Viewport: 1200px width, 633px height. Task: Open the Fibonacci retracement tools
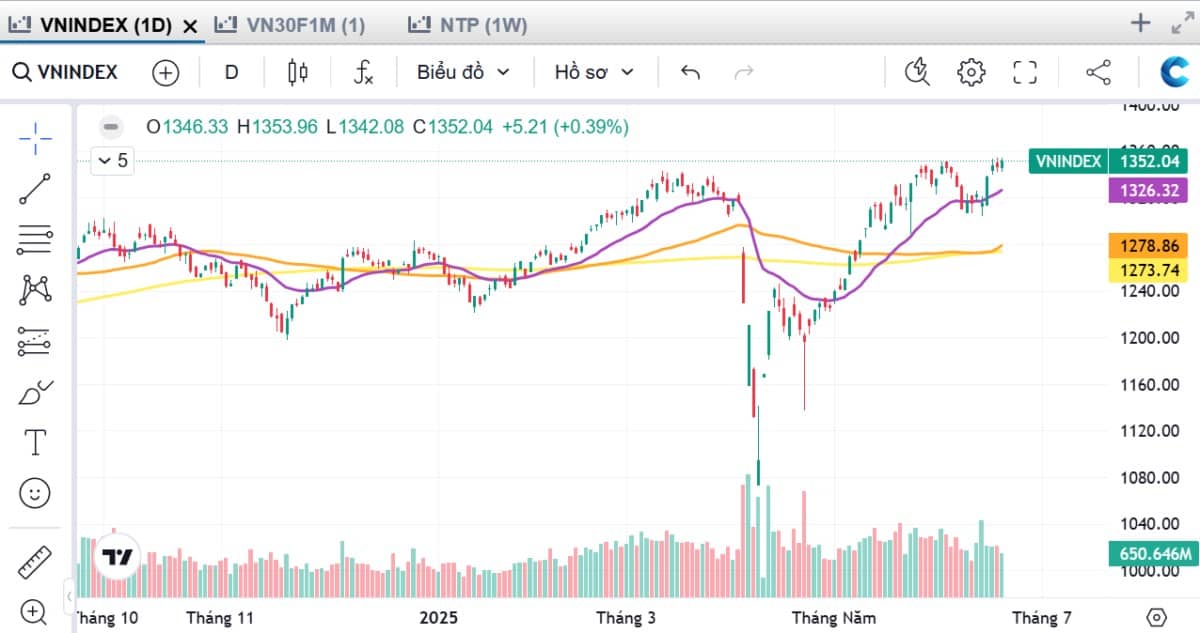pyautogui.click(x=35, y=239)
